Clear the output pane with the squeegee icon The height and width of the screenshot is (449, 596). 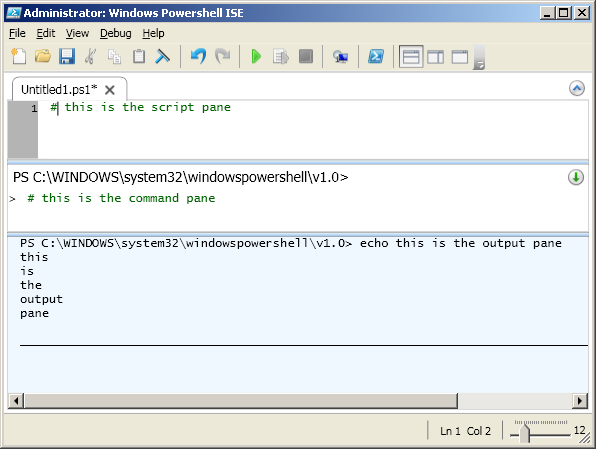163,56
